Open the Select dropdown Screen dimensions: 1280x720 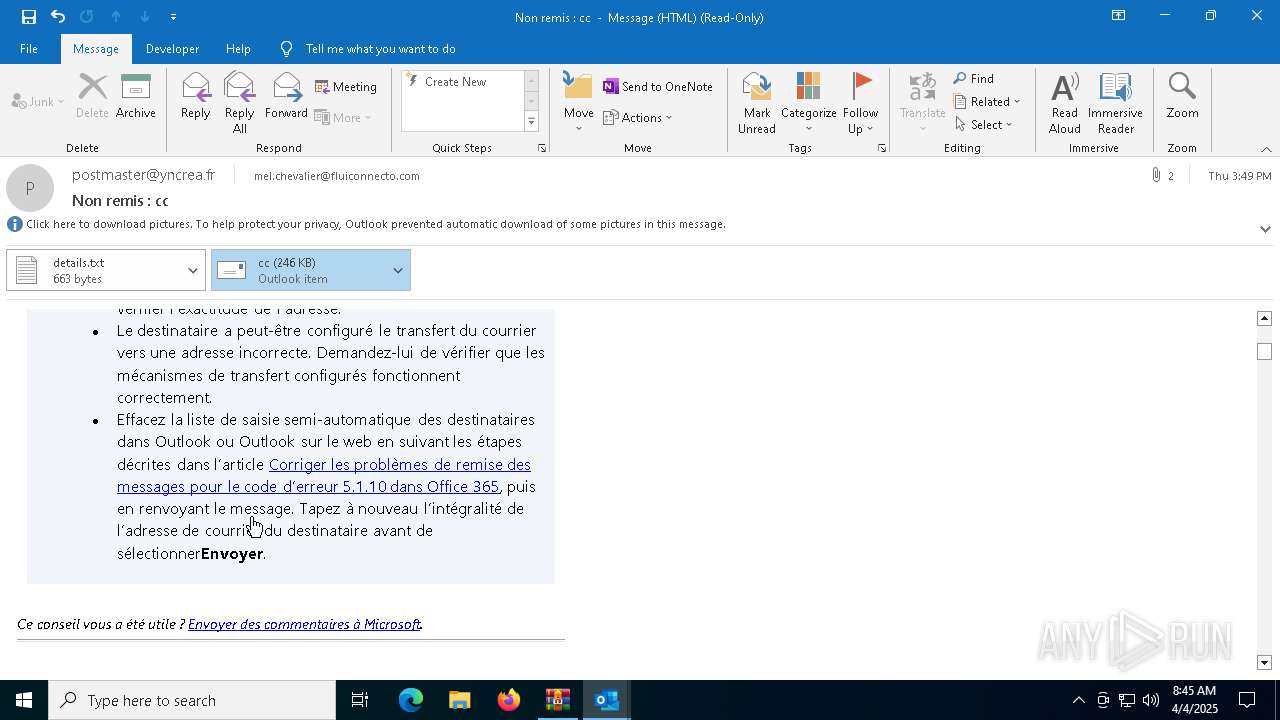coord(984,125)
